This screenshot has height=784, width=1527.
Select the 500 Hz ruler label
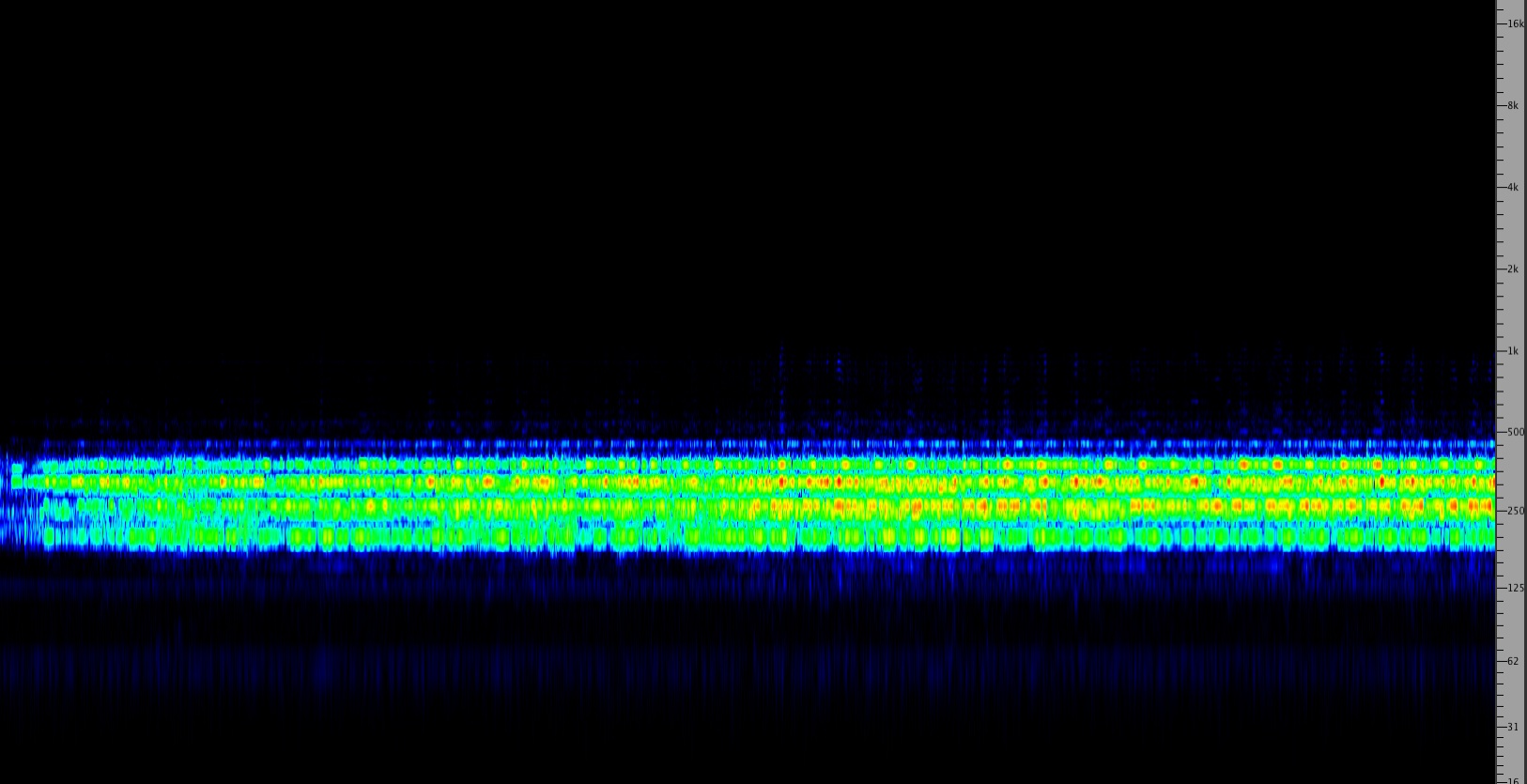pos(1515,432)
